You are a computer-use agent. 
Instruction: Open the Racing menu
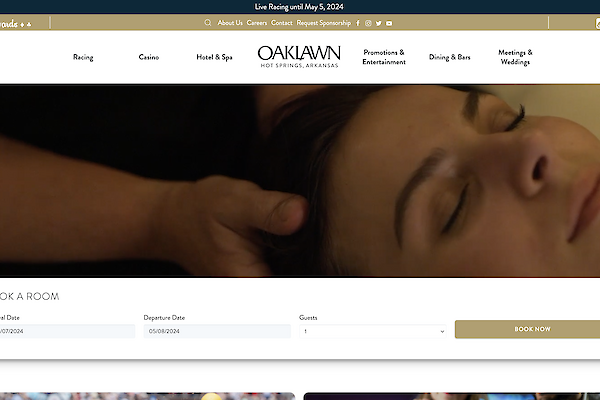pos(83,57)
